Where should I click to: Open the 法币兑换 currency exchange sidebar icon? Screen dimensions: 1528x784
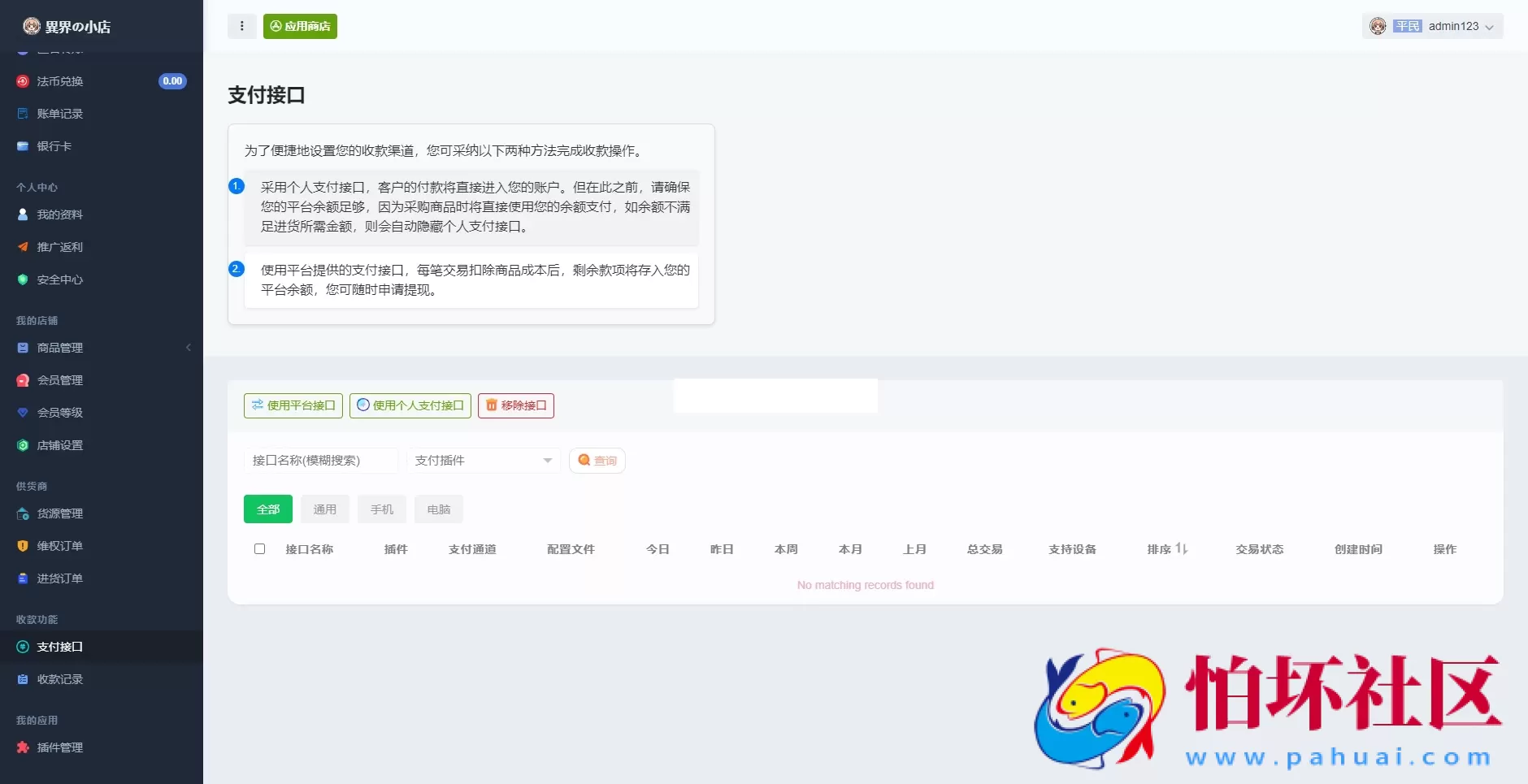coord(22,80)
